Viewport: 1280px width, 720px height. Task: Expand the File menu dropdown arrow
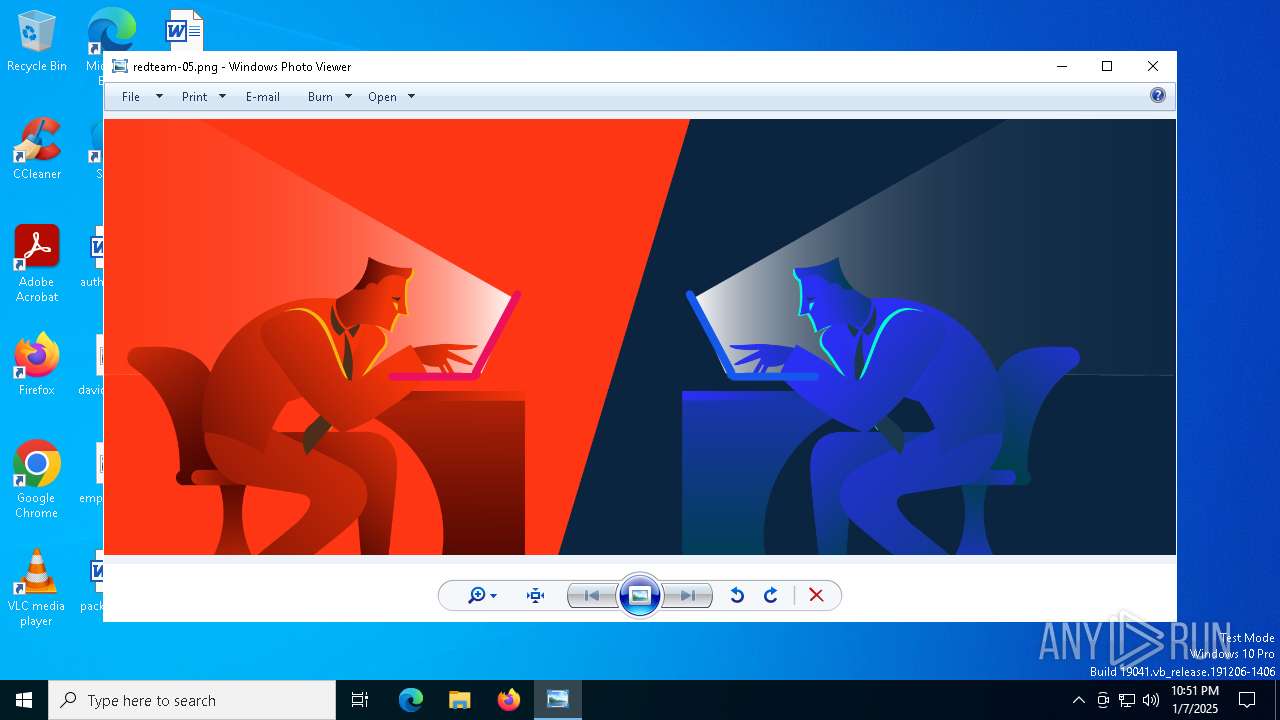159,97
